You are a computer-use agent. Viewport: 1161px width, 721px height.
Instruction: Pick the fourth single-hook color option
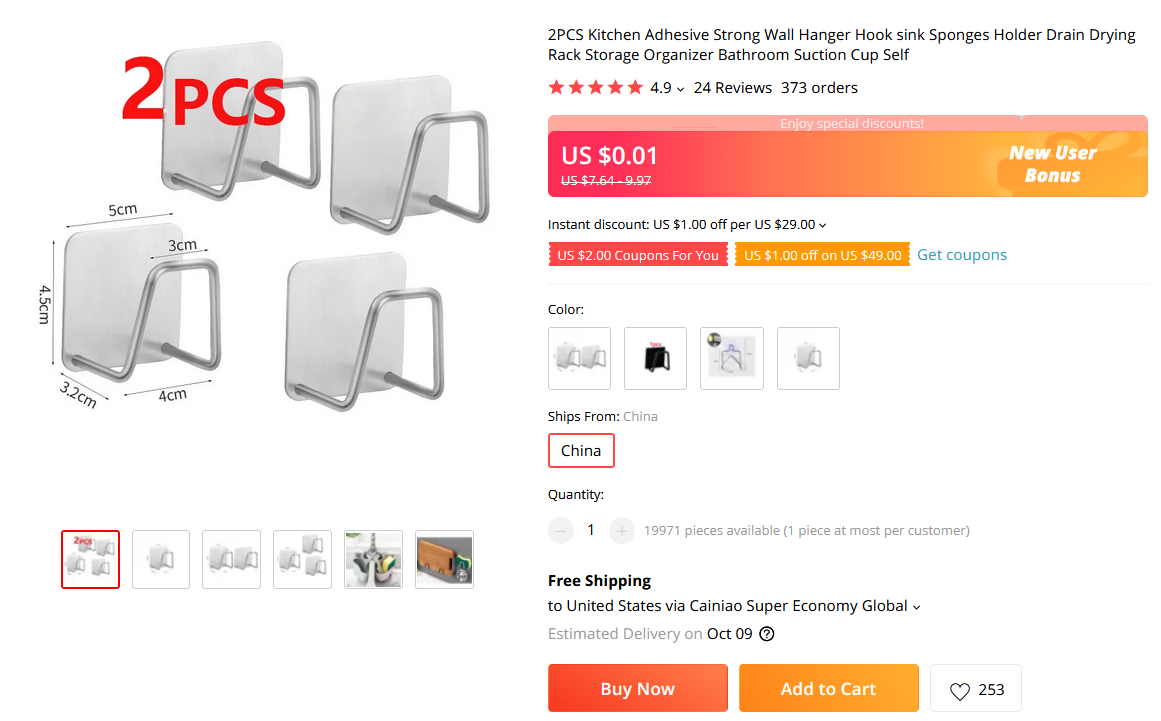point(808,358)
